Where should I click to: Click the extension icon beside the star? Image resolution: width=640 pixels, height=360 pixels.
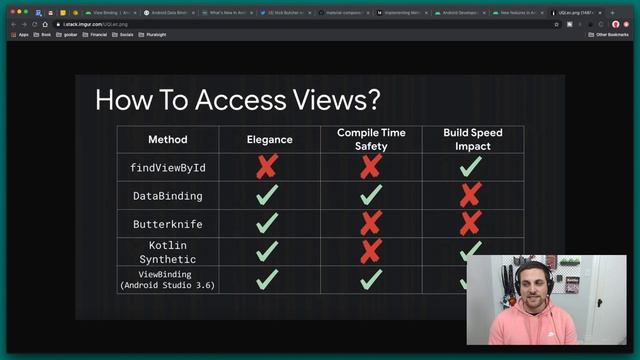(x=570, y=24)
